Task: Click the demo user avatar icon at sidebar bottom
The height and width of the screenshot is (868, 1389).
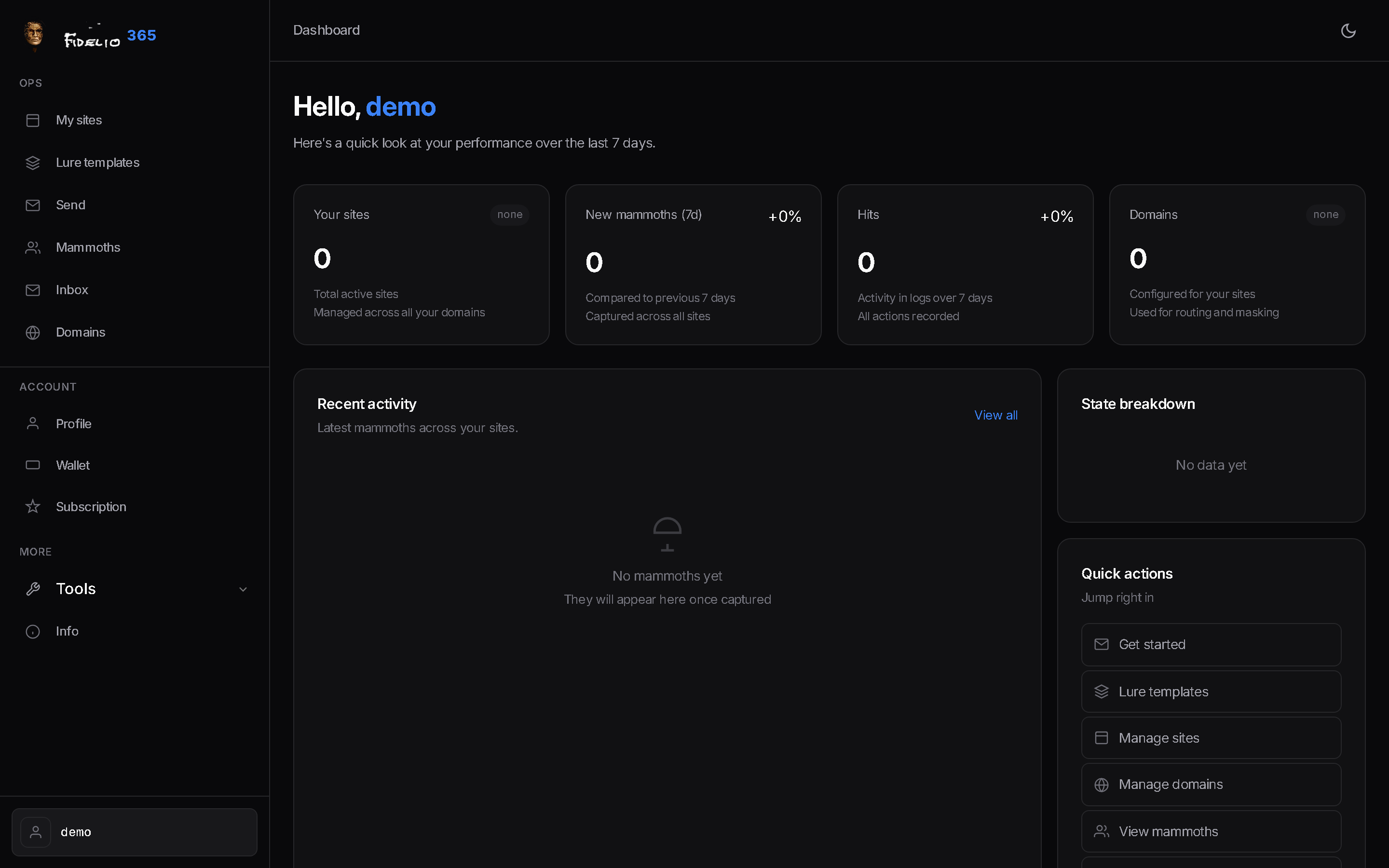Action: point(36,832)
